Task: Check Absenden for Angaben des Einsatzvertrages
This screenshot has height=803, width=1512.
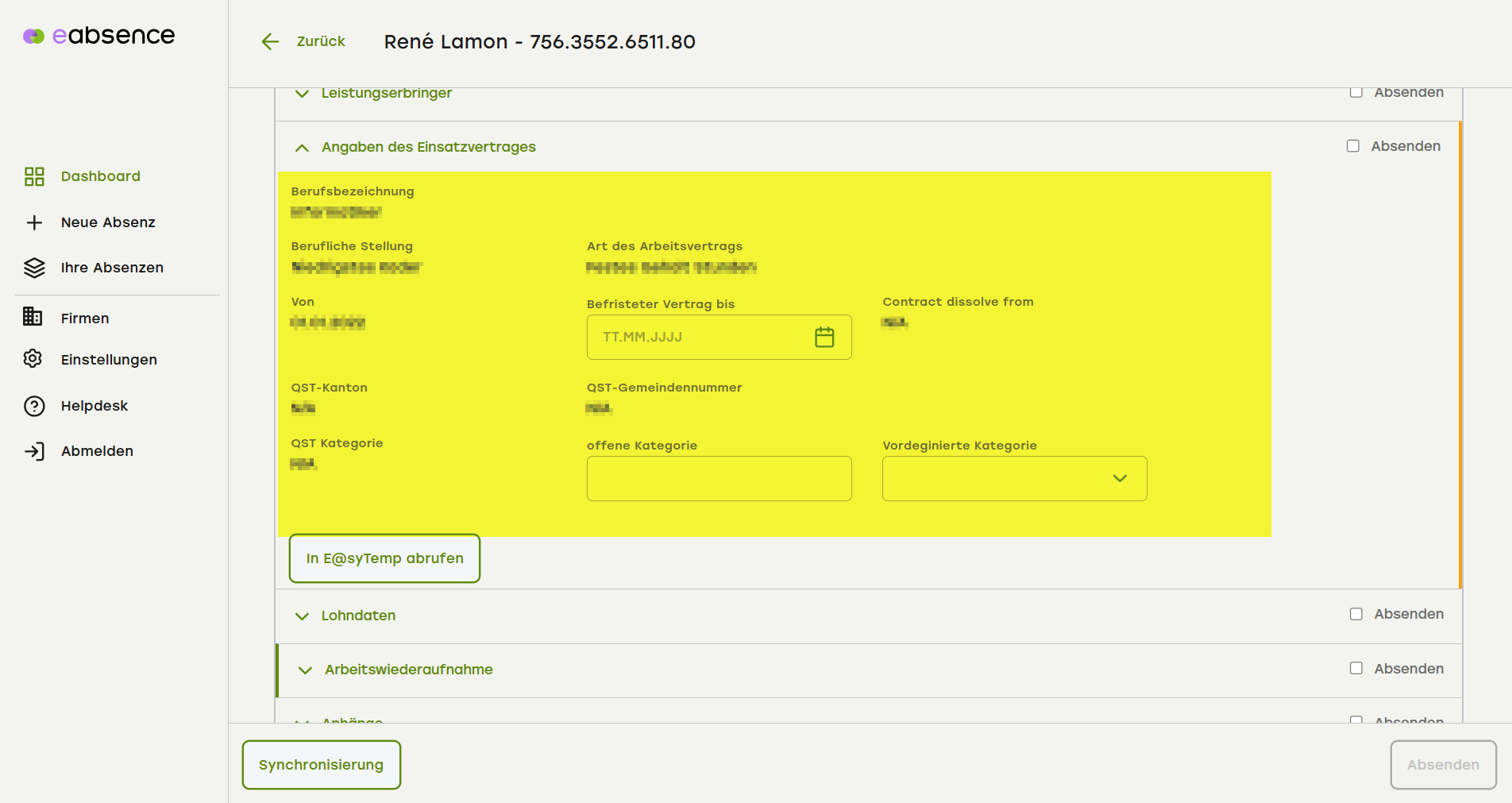Action: tap(1353, 146)
